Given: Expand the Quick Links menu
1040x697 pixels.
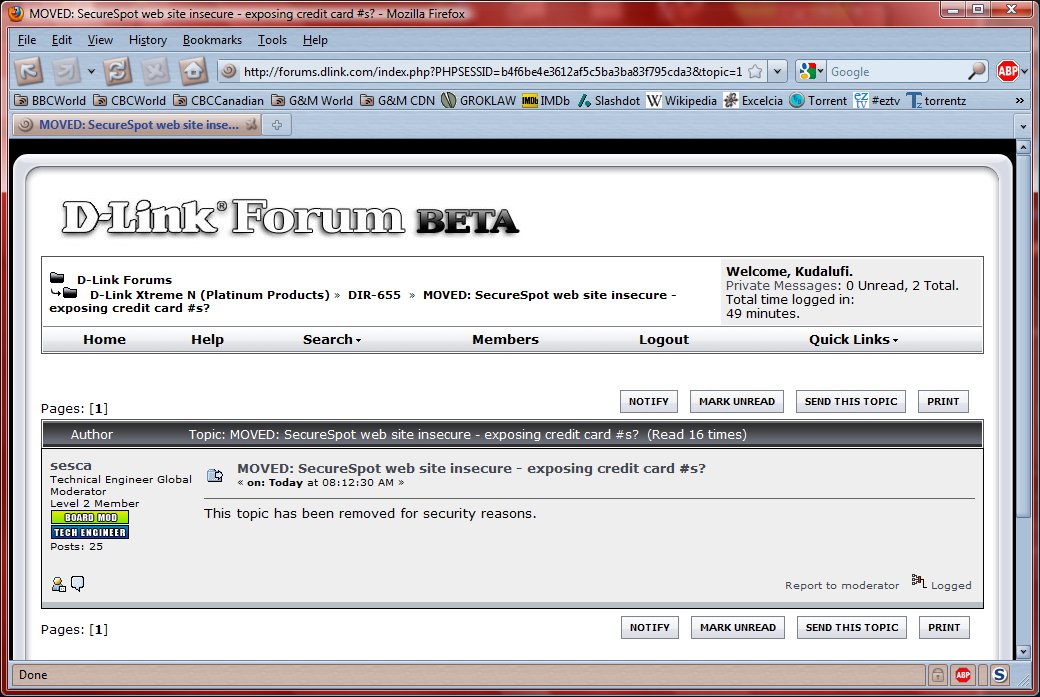Looking at the screenshot, I should pos(853,340).
